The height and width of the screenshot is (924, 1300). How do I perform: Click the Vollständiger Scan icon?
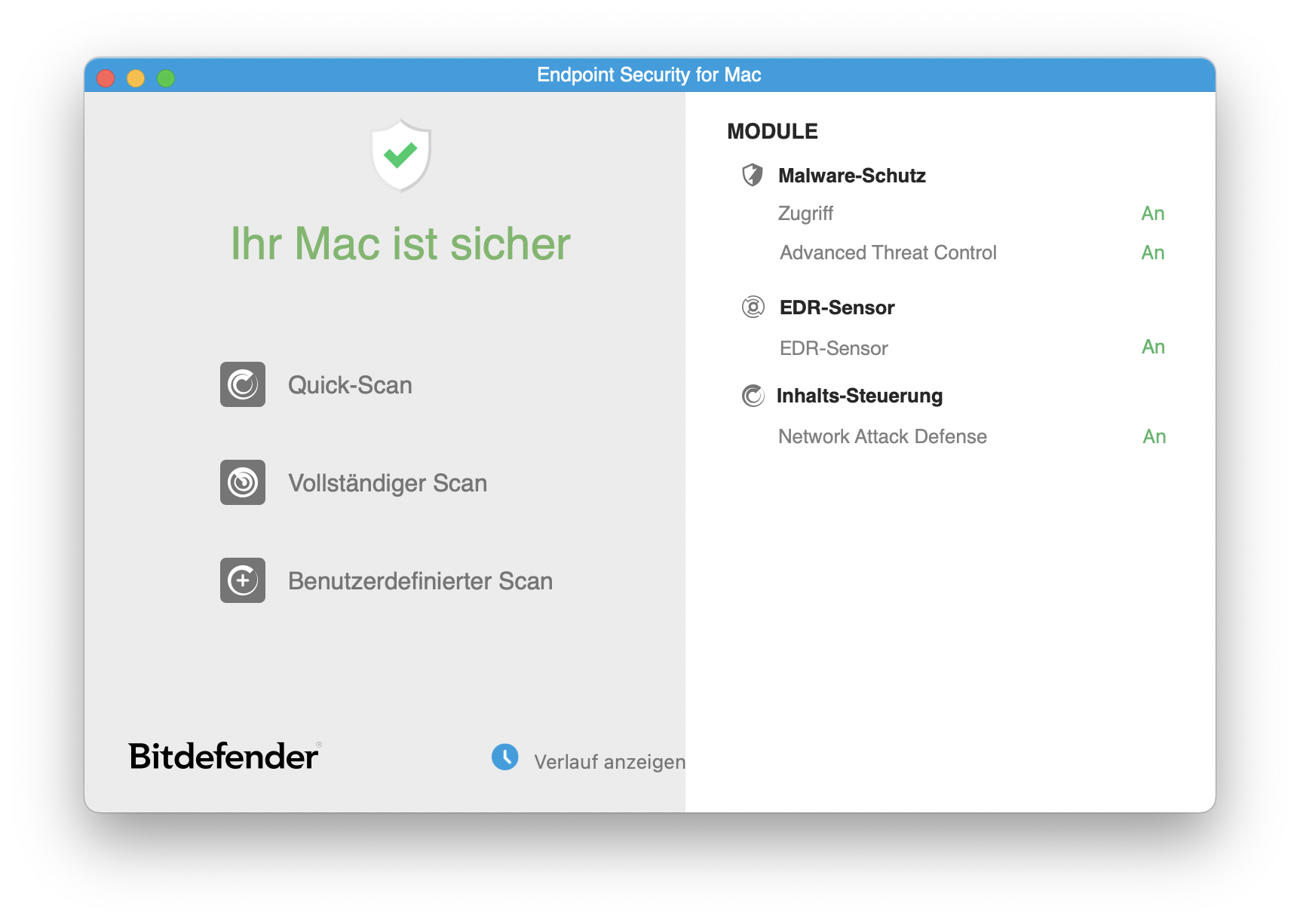tap(243, 482)
